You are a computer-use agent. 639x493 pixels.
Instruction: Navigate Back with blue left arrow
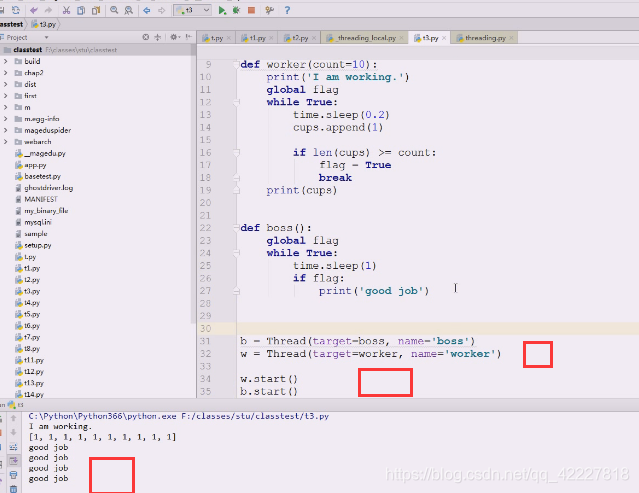coord(147,10)
